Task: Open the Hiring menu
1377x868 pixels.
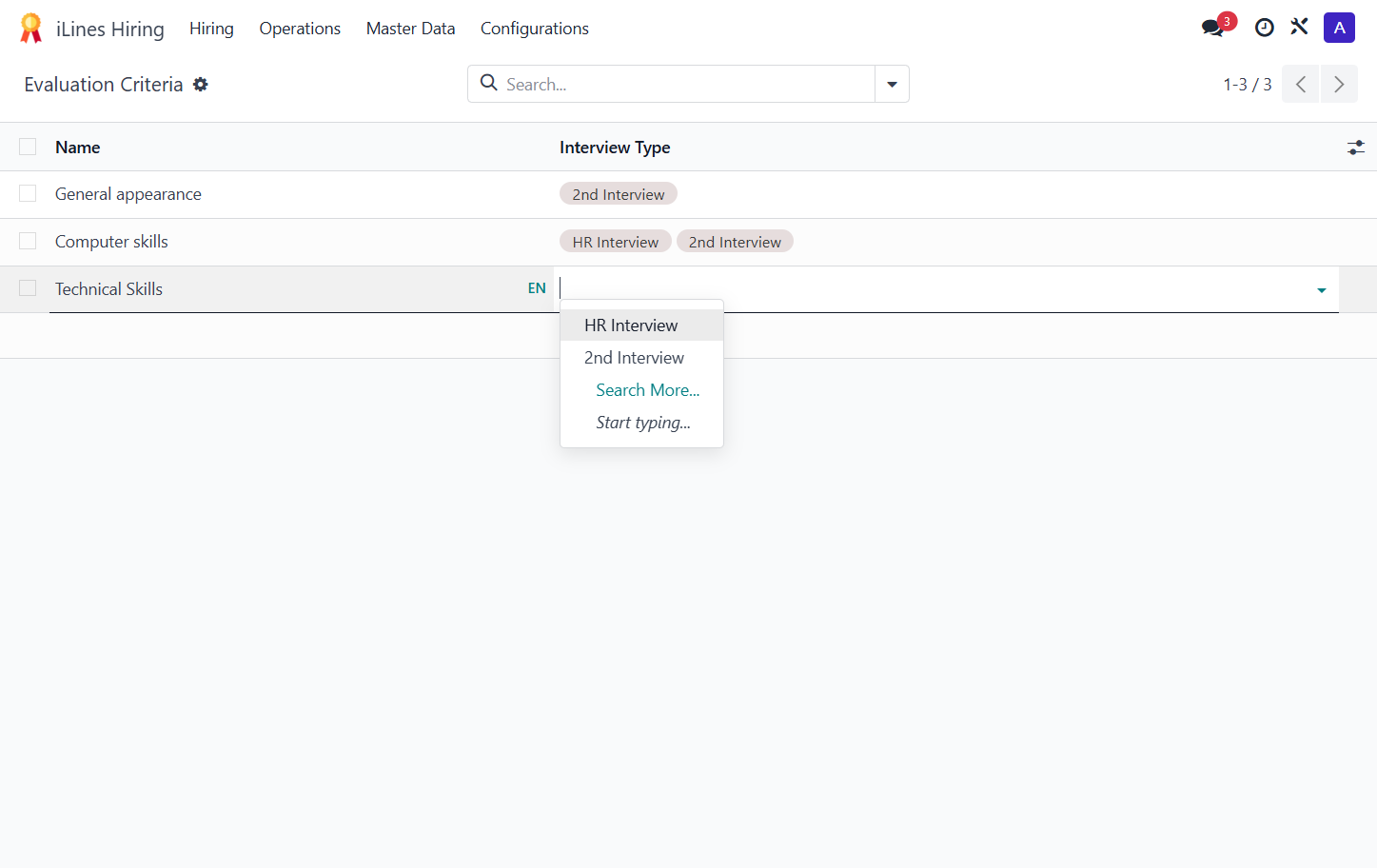Action: pyautogui.click(x=211, y=29)
